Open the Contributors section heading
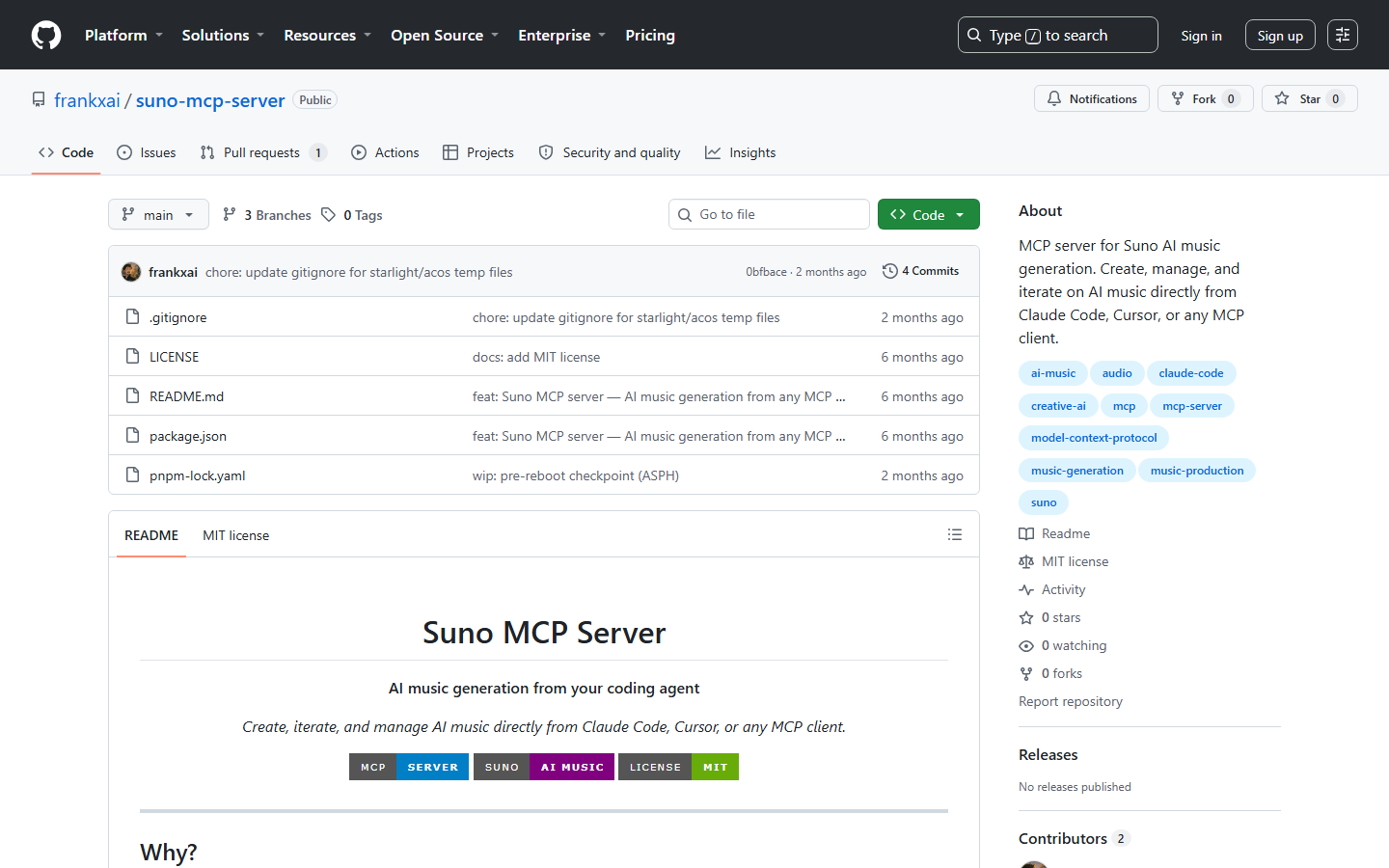 (x=1063, y=838)
